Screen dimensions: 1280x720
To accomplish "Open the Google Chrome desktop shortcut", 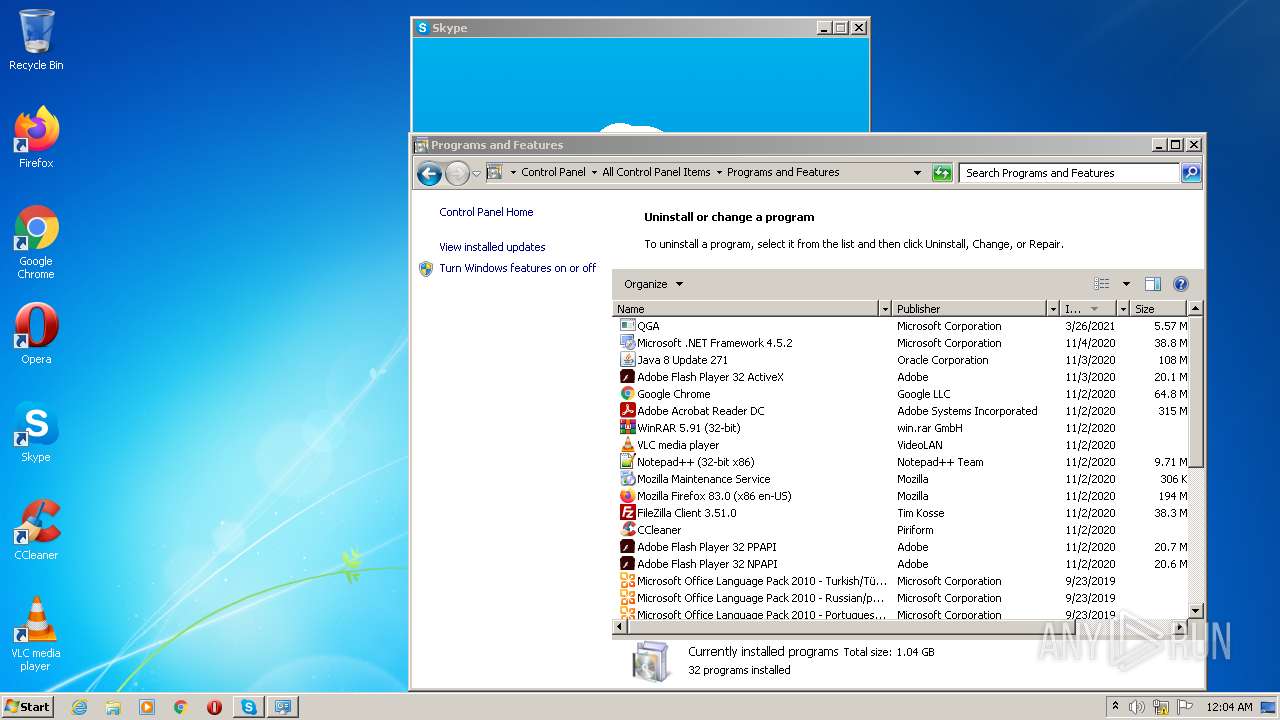I will pos(36,242).
